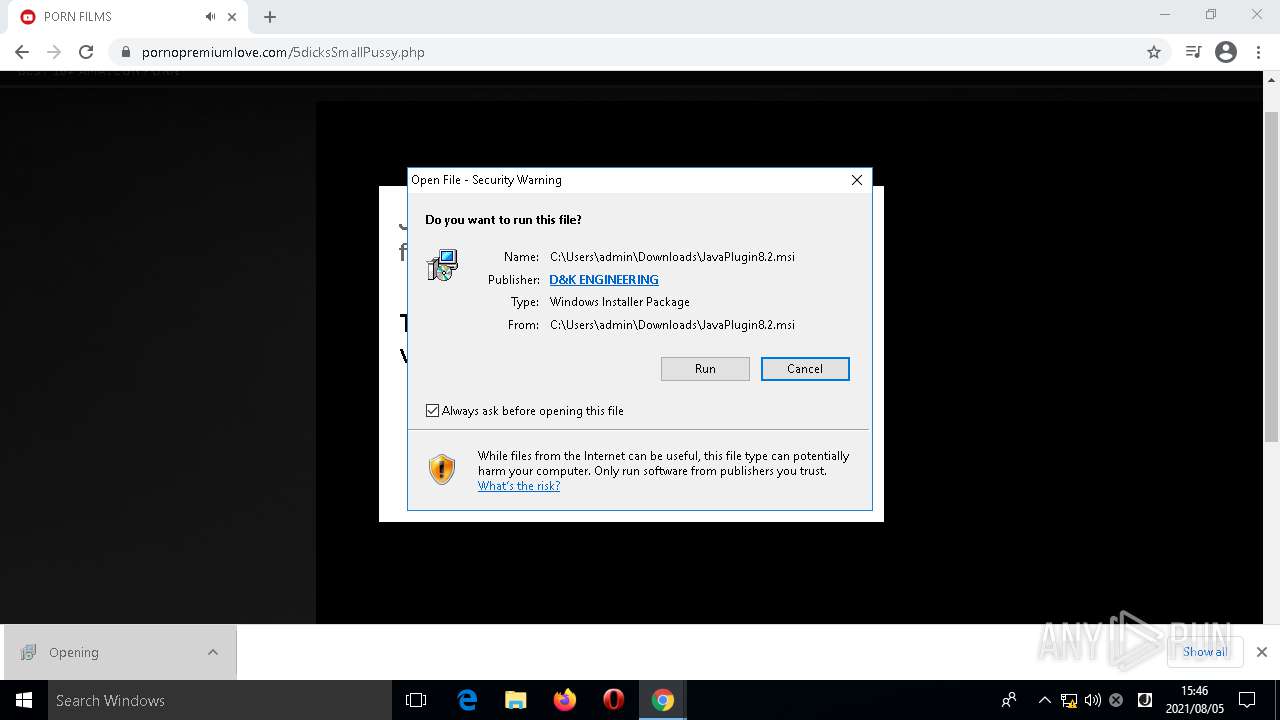Expand the Opening download item options chevron
1280x720 pixels.
pos(213,653)
